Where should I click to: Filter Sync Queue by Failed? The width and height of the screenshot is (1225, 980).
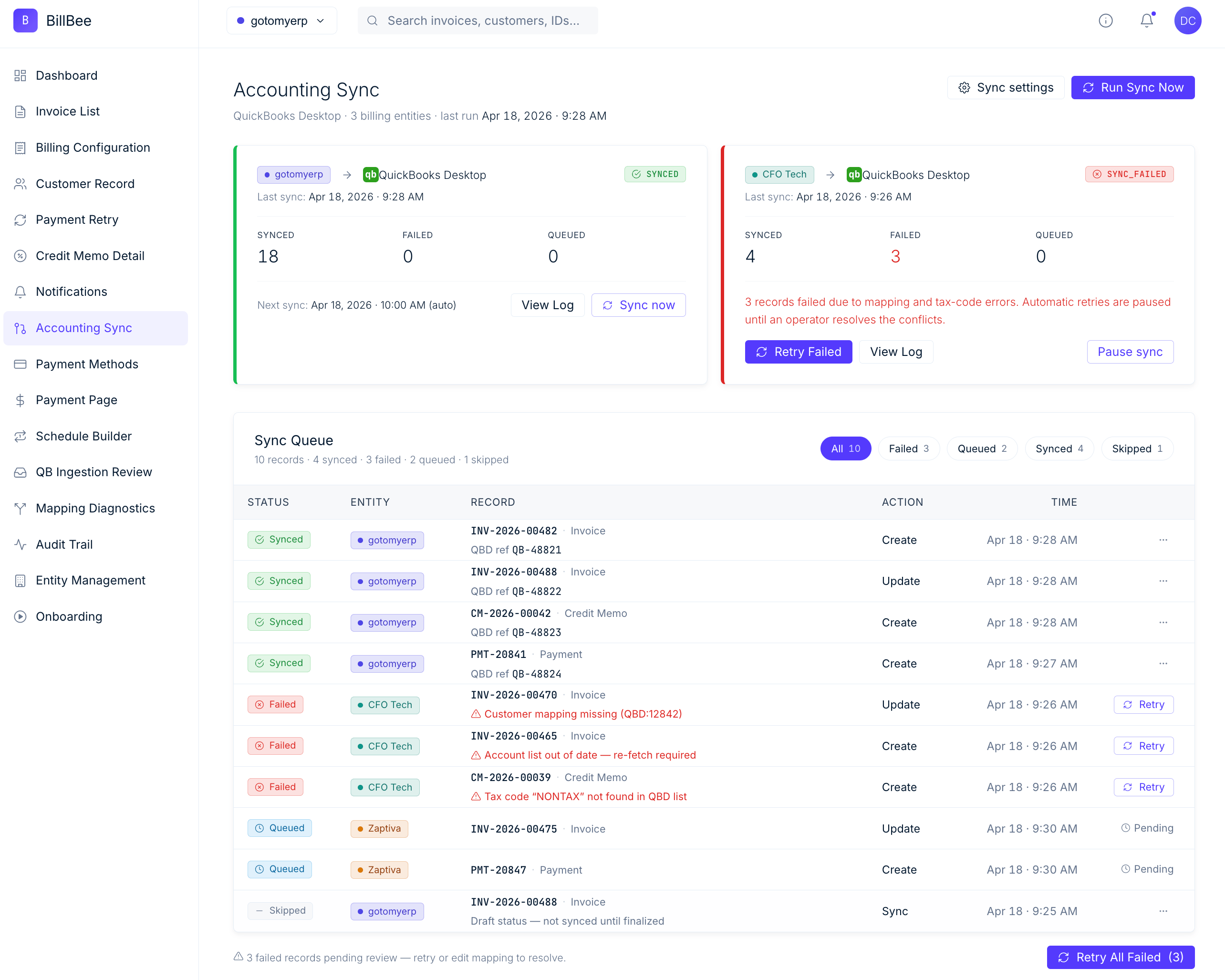pos(909,448)
